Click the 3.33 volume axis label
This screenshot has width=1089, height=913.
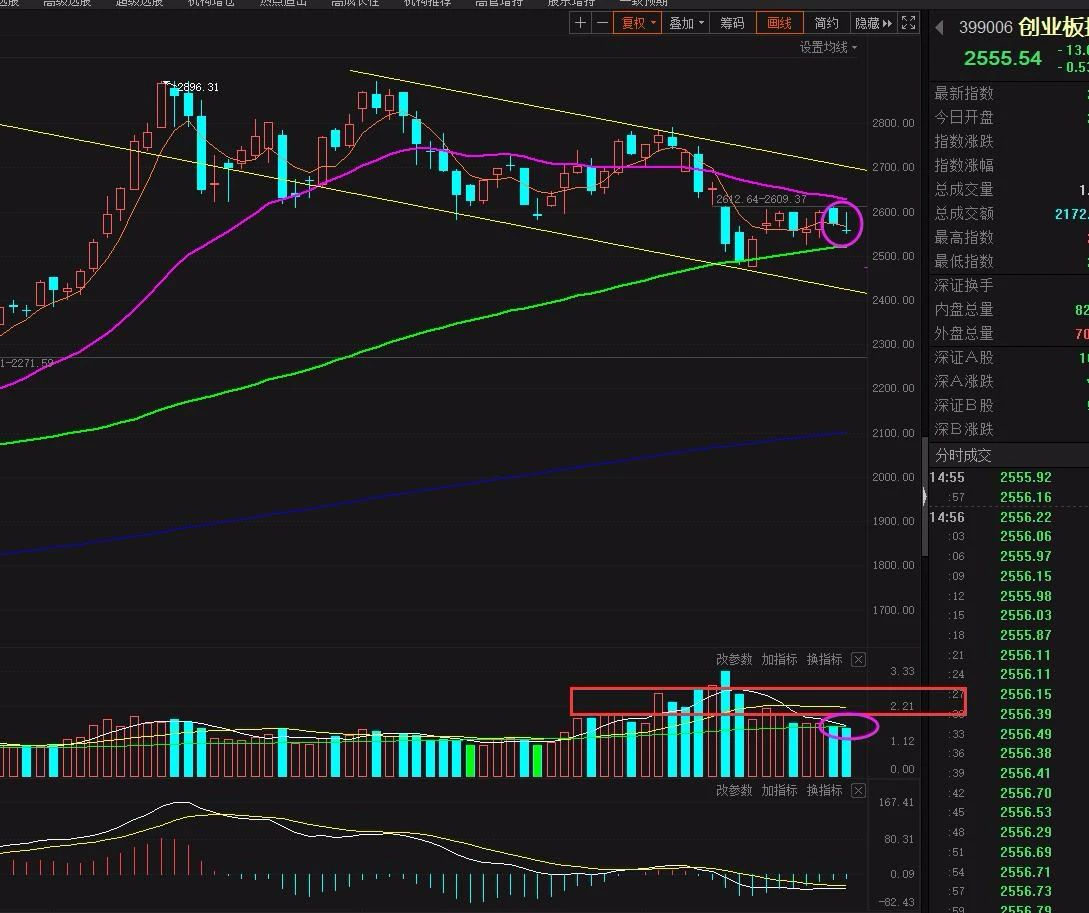902,671
